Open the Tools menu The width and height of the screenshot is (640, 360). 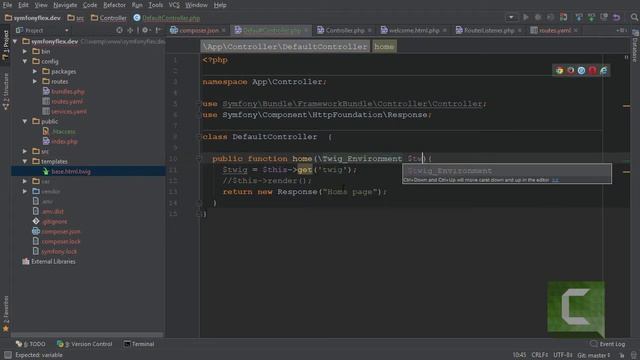[x=156, y=5]
